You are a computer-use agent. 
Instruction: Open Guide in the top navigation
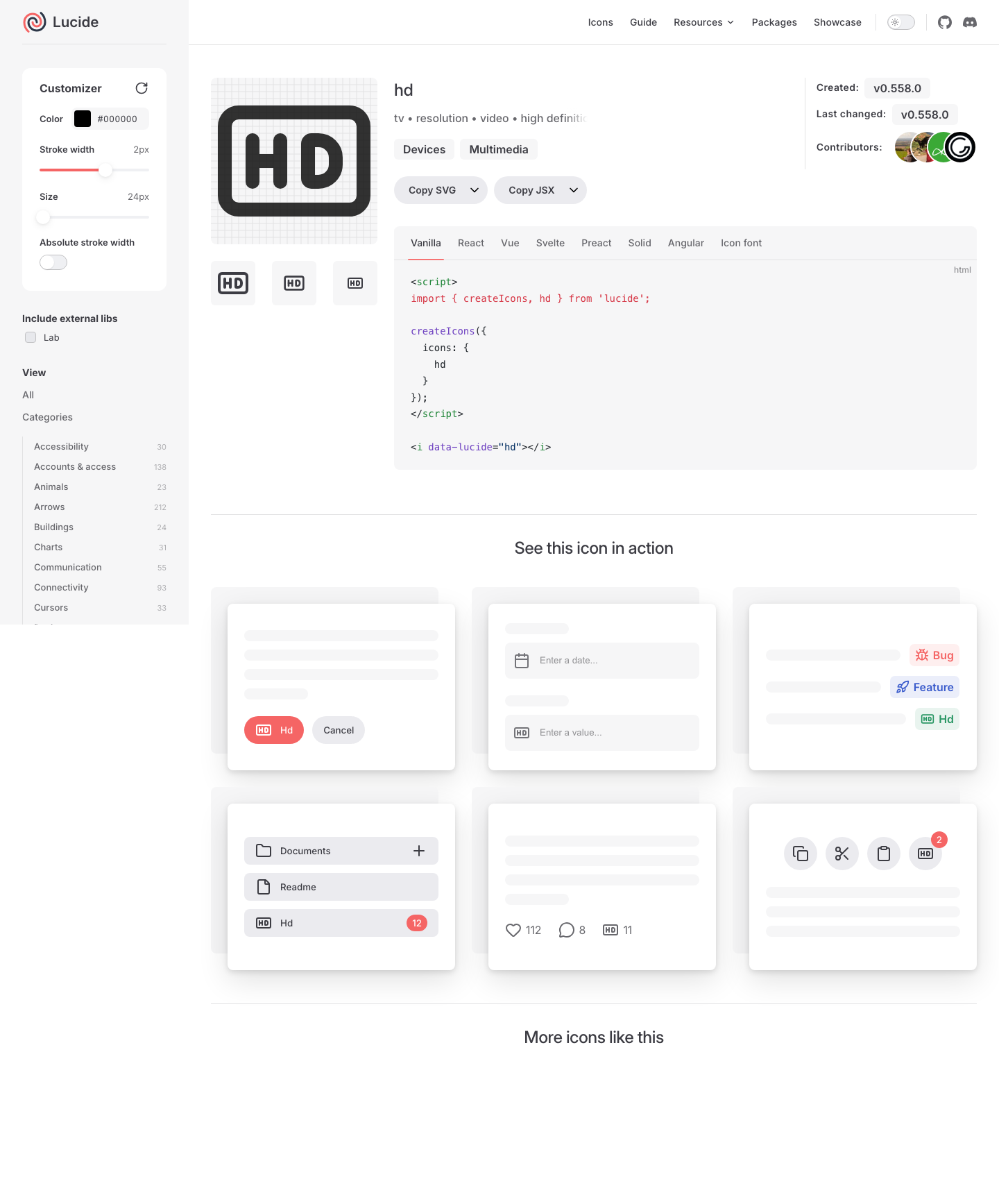(643, 22)
